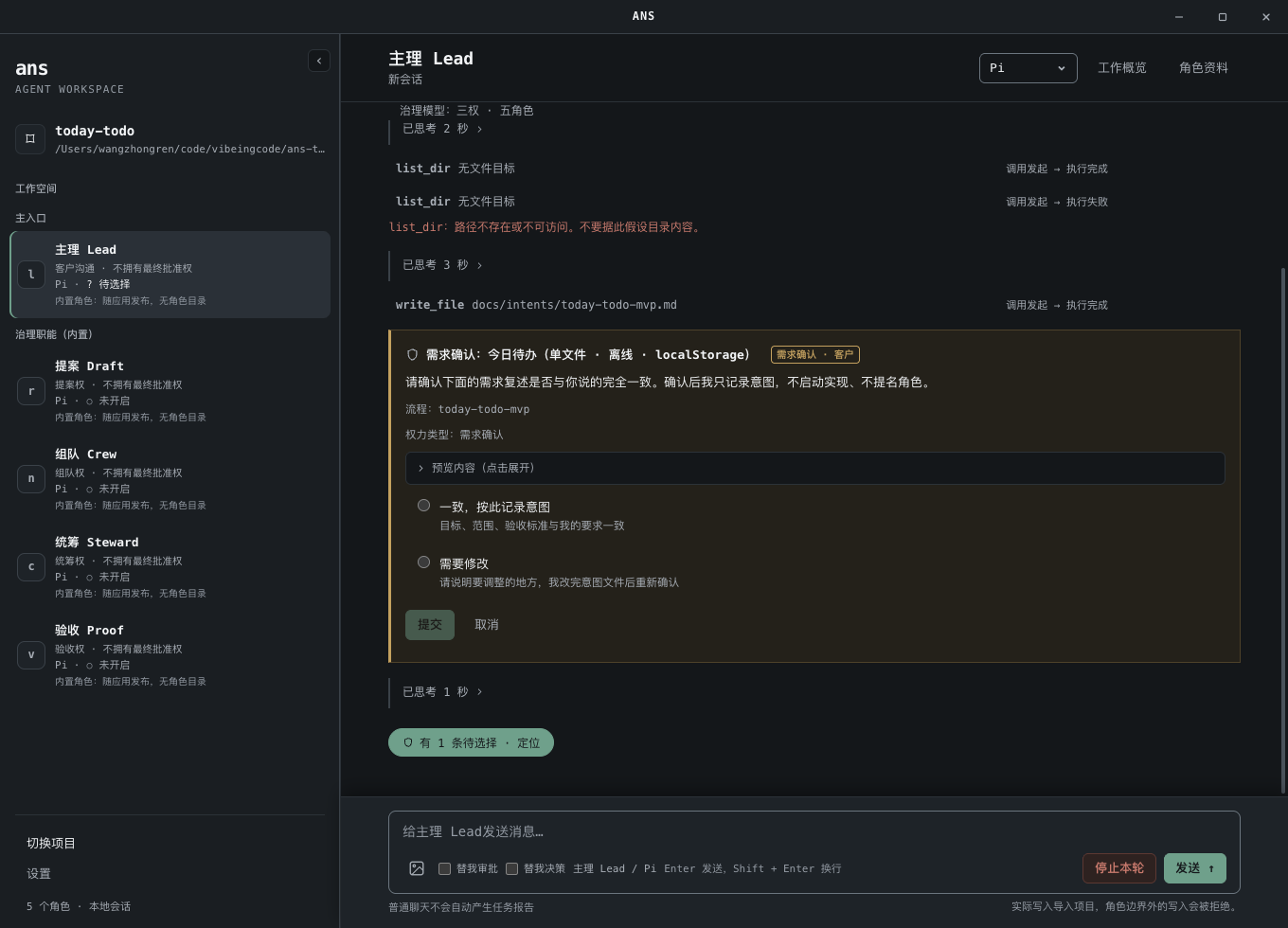Select 提案 Draft role in sidebar
The width and height of the screenshot is (1288, 928).
[x=170, y=391]
